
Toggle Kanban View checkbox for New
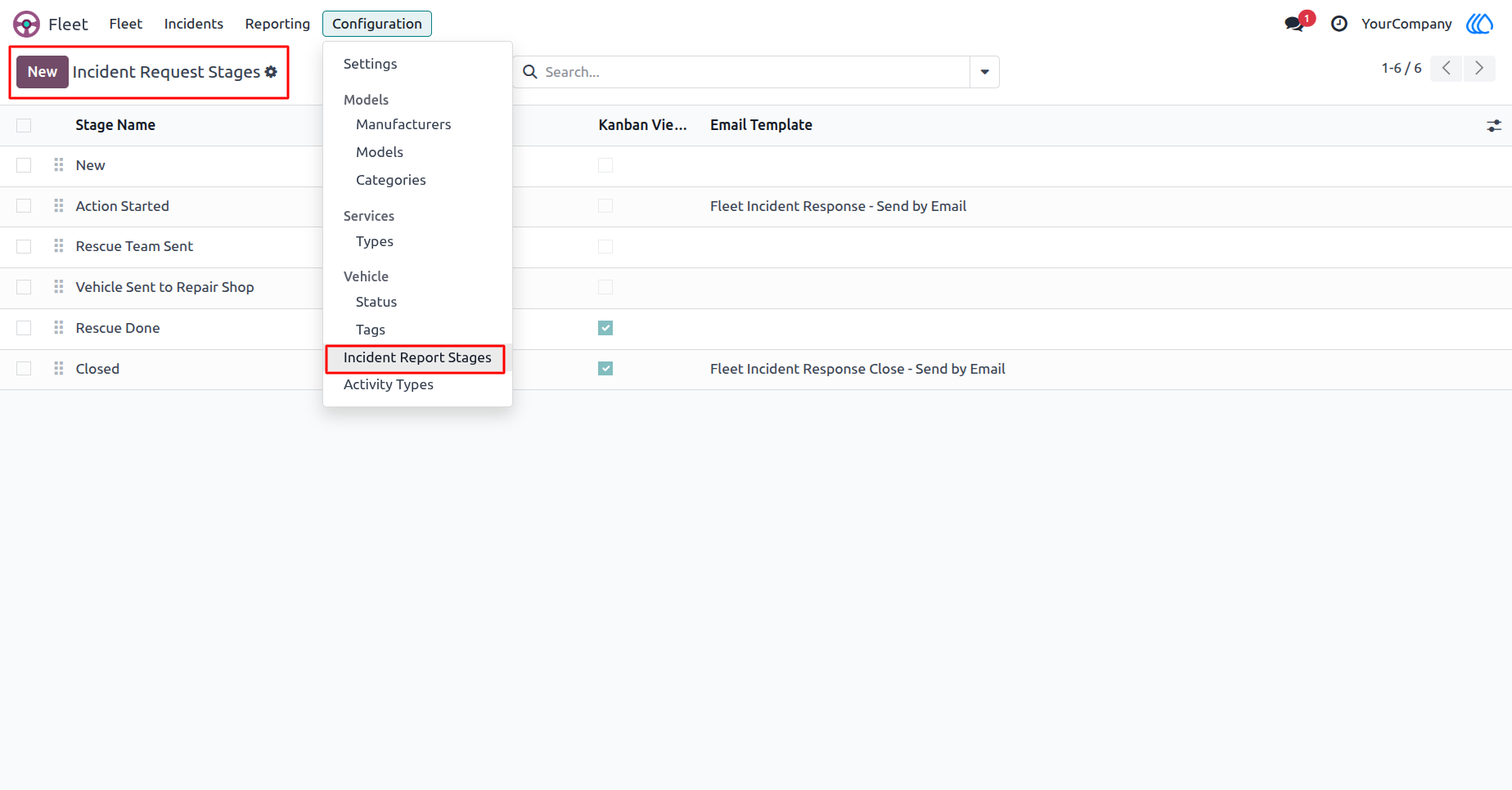tap(605, 165)
